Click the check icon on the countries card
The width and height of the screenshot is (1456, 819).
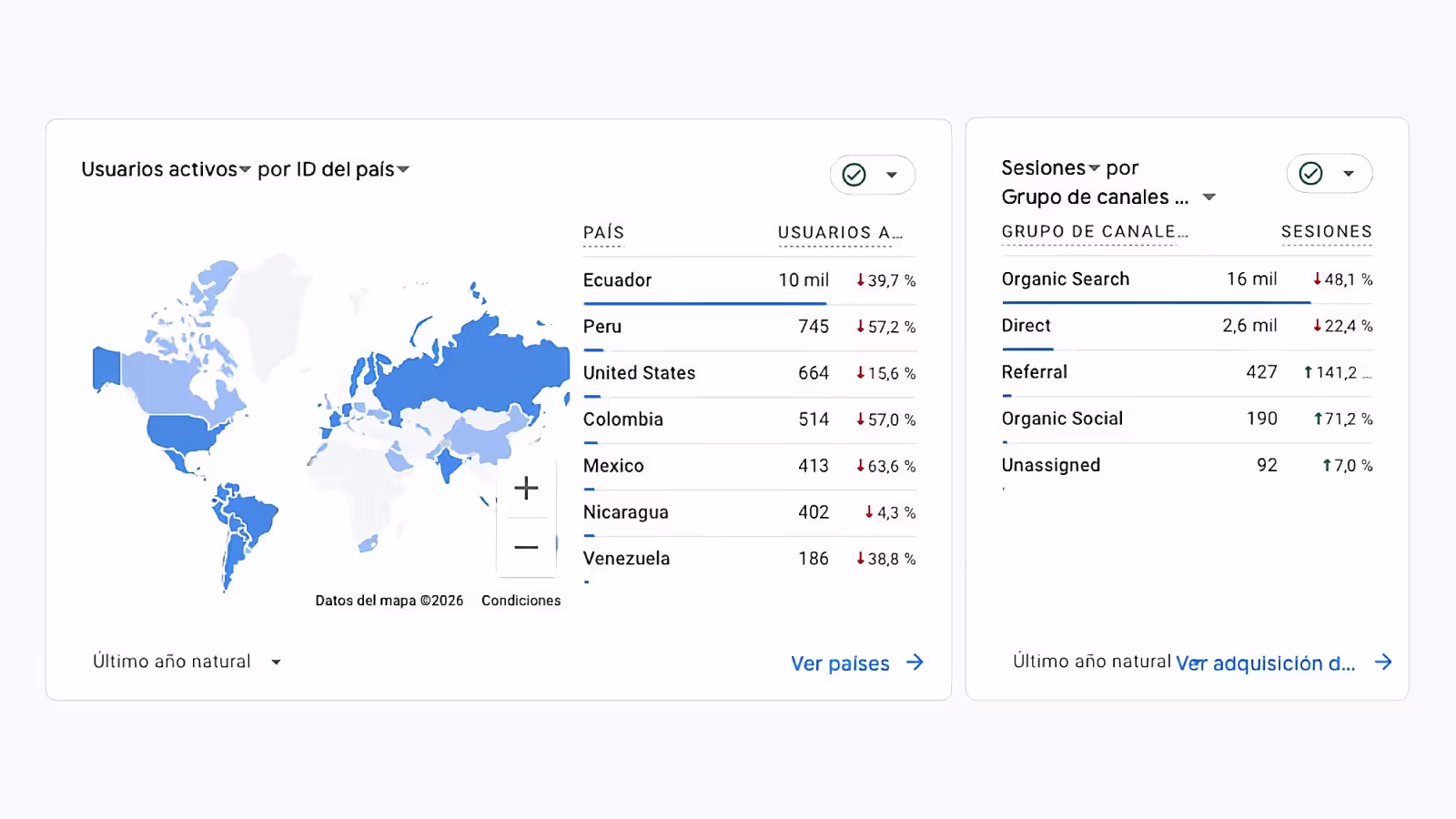(854, 175)
